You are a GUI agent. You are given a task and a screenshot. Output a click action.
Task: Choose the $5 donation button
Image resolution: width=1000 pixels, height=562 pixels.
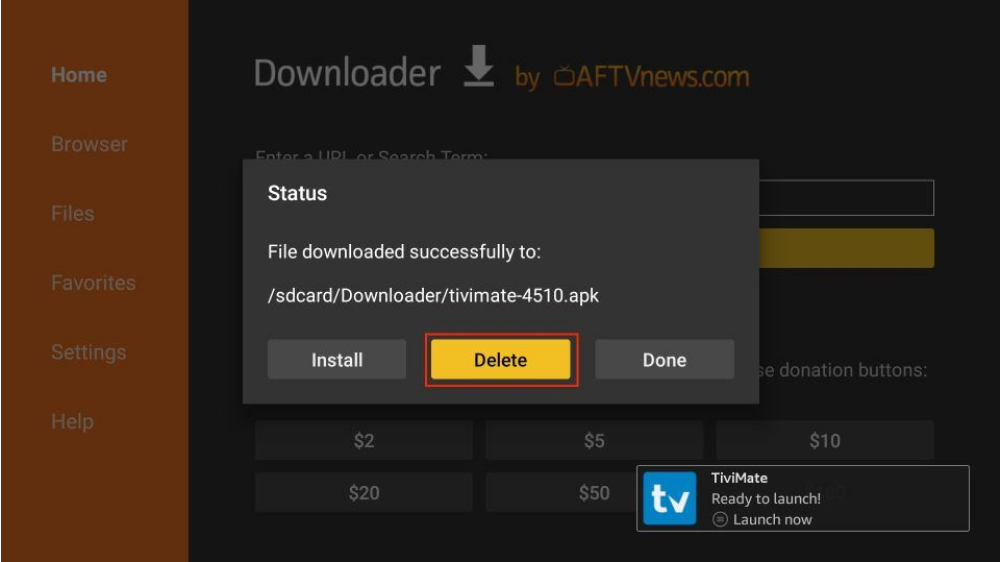594,440
